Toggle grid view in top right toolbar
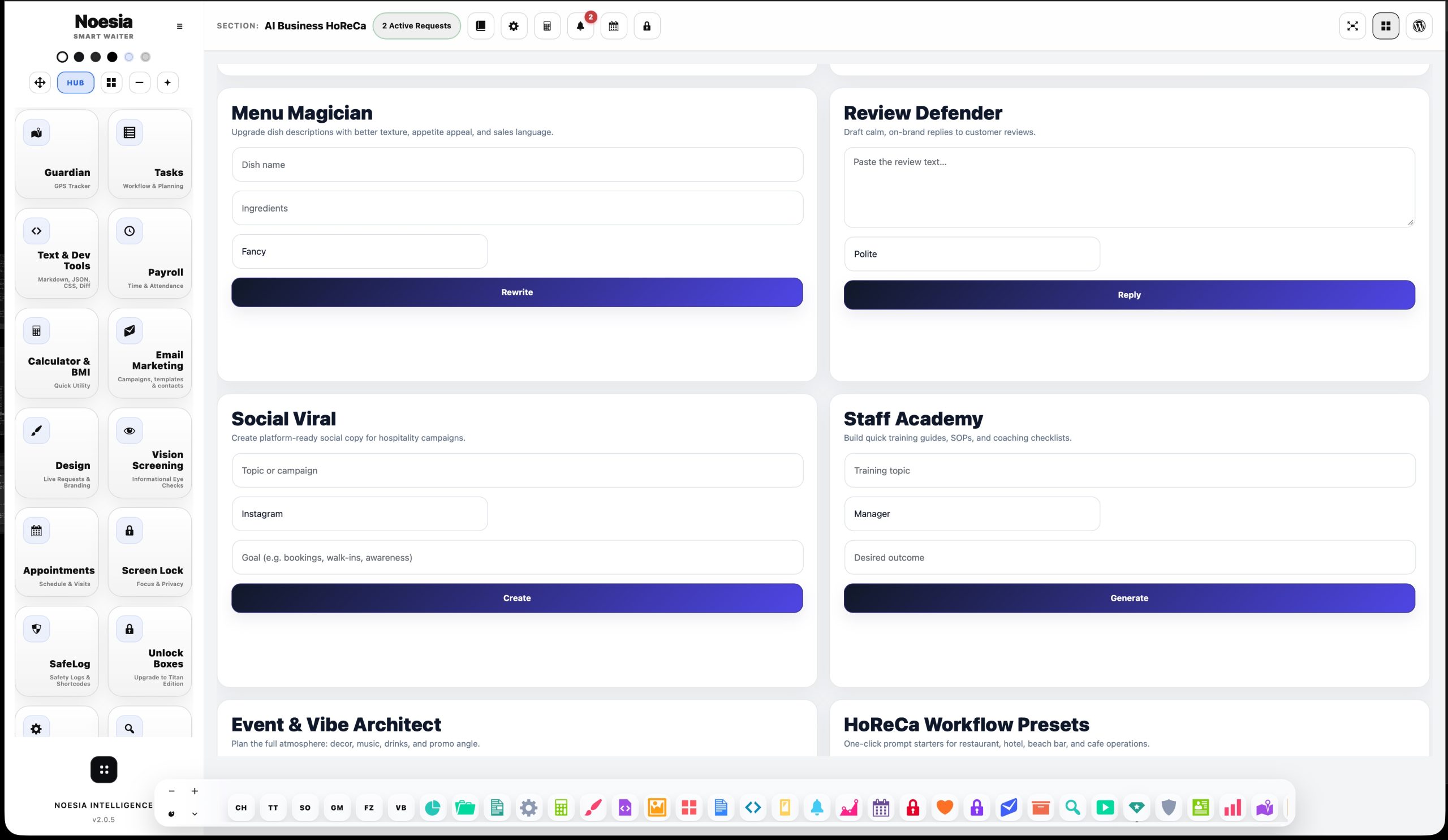 point(1385,26)
